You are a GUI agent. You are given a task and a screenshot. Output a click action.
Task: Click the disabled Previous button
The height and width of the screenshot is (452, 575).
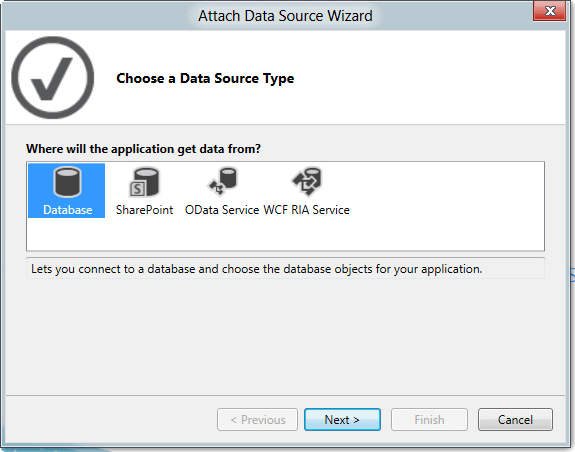[257, 419]
